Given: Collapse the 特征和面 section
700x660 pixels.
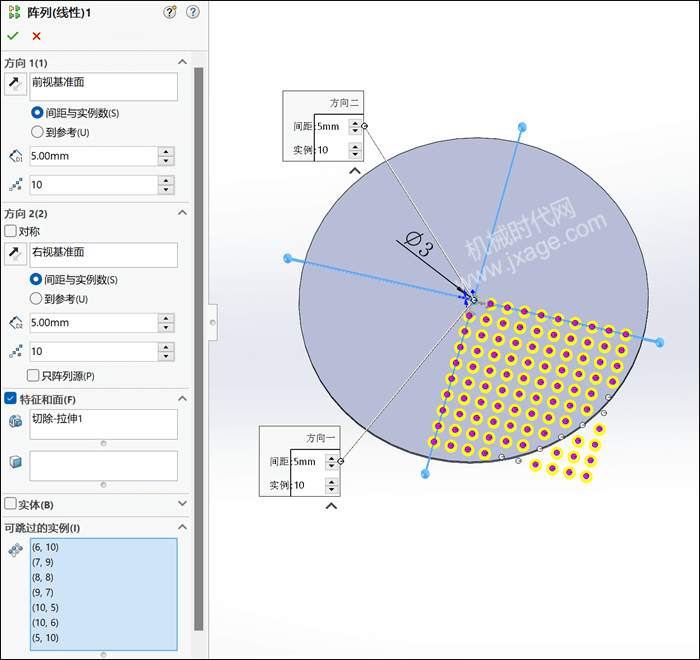Looking at the screenshot, I should (183, 398).
